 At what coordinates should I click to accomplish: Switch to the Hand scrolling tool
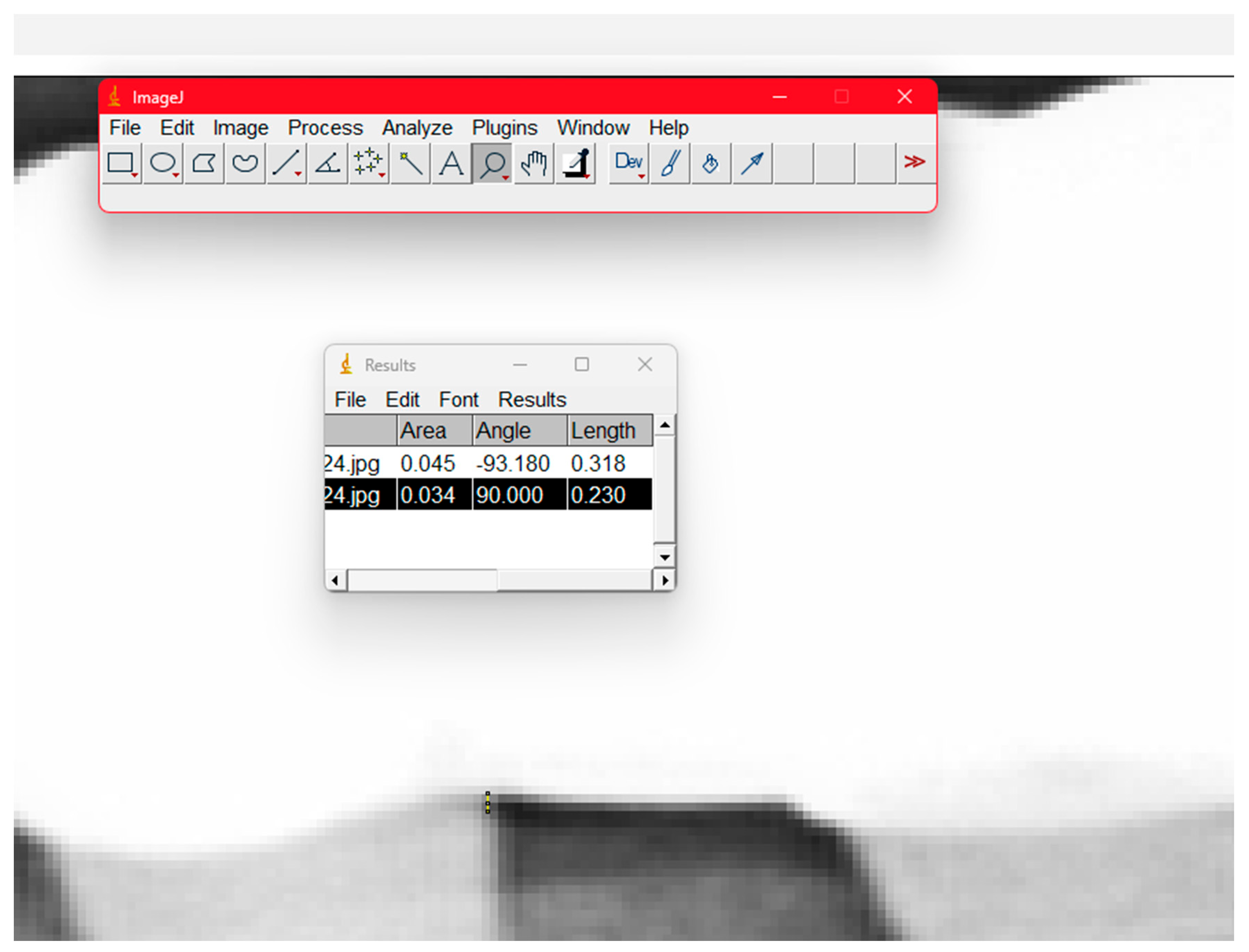tap(533, 163)
